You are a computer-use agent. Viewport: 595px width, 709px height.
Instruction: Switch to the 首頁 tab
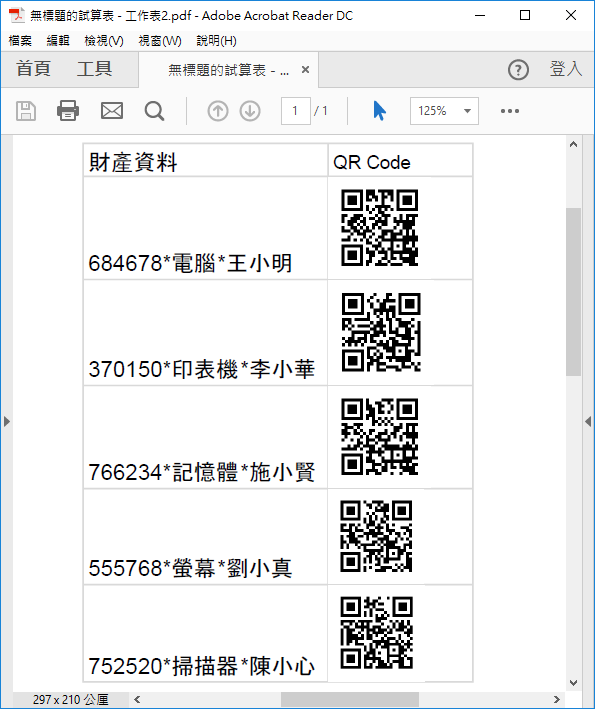(x=33, y=69)
